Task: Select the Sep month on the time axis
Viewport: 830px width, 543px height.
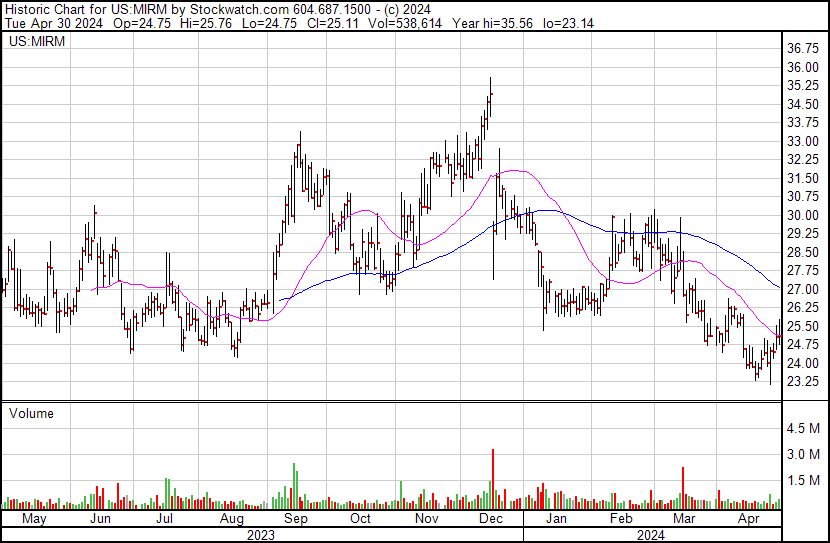Action: coord(294,519)
